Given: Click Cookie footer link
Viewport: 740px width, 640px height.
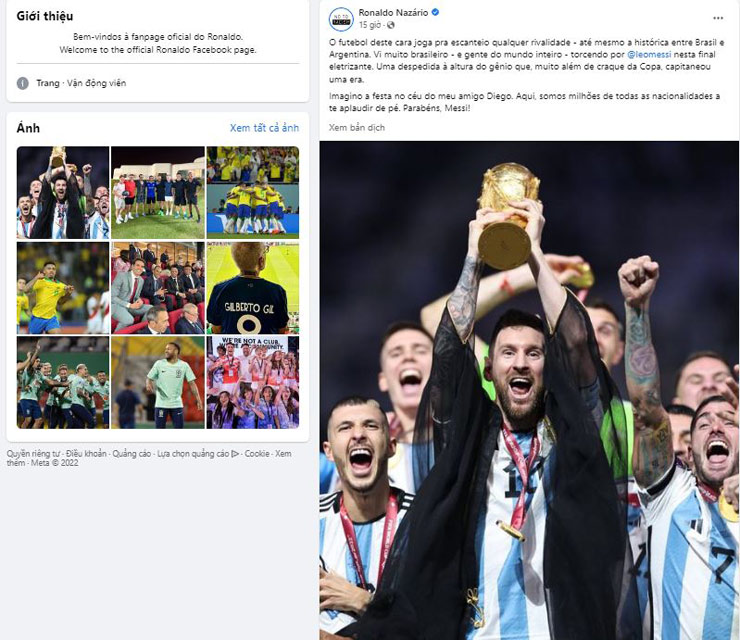Looking at the screenshot, I should pos(257,454).
